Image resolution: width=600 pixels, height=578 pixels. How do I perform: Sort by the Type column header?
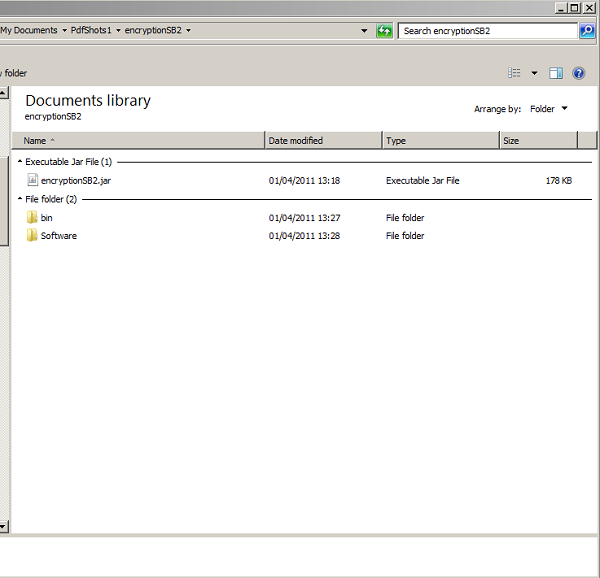[x=441, y=140]
